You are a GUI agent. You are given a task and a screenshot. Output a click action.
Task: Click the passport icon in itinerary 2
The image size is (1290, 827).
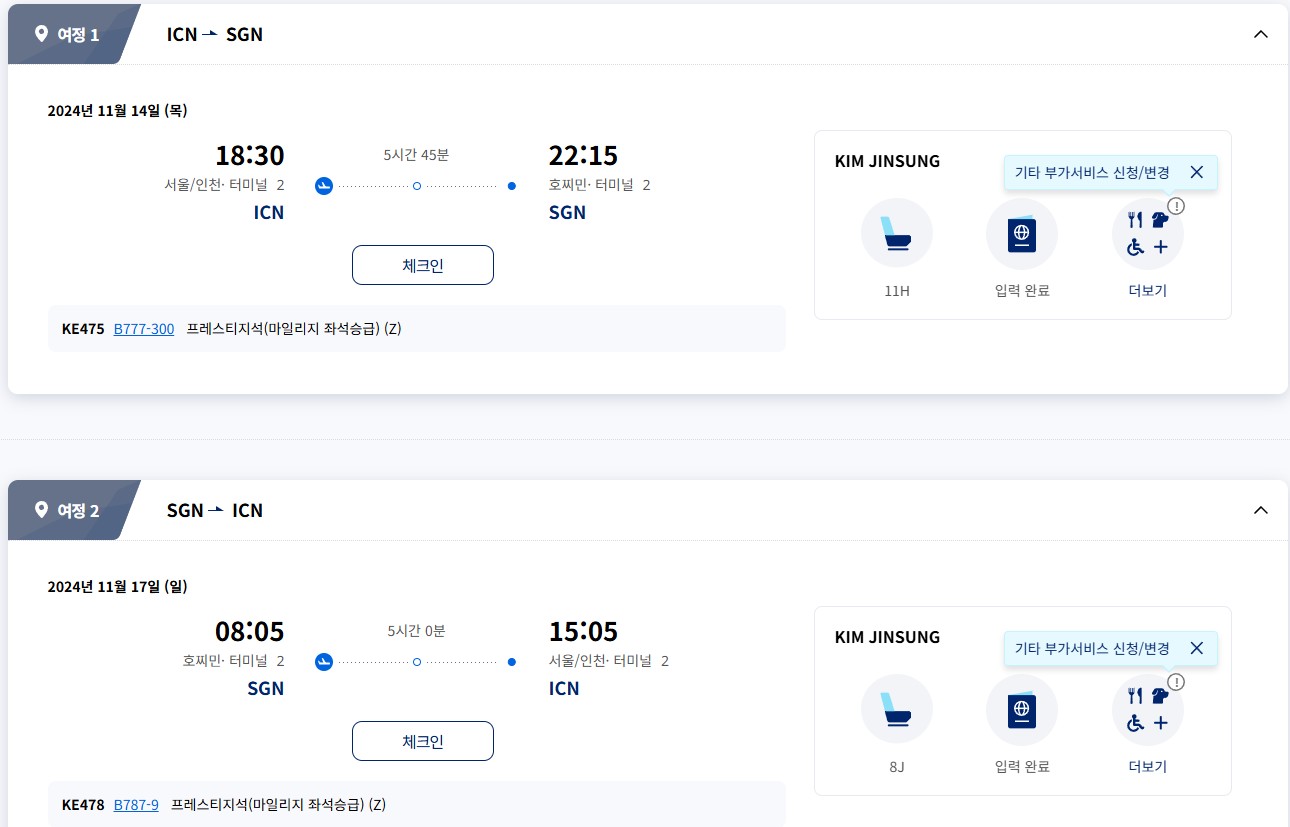(x=1022, y=710)
